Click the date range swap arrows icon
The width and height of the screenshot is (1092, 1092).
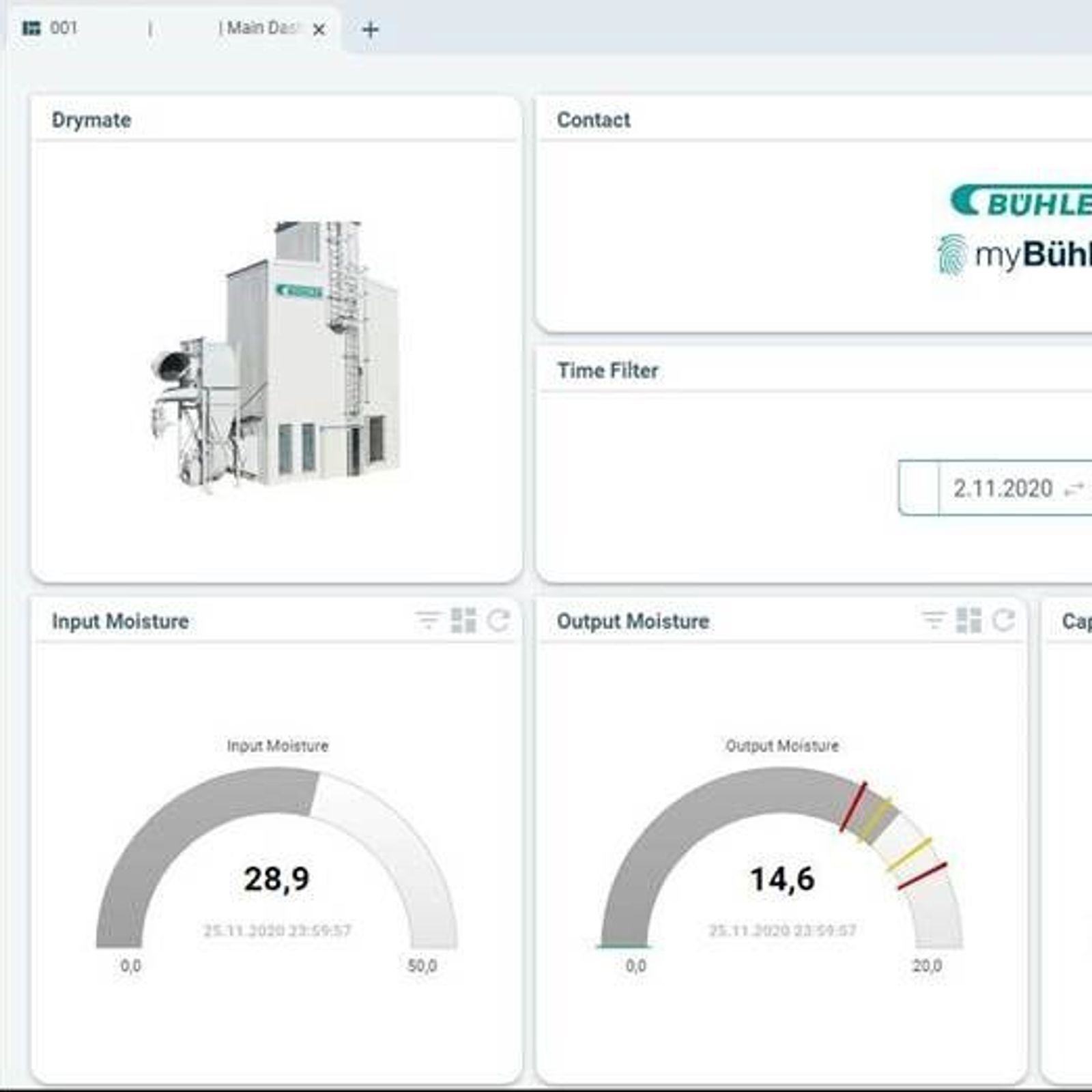click(1074, 489)
